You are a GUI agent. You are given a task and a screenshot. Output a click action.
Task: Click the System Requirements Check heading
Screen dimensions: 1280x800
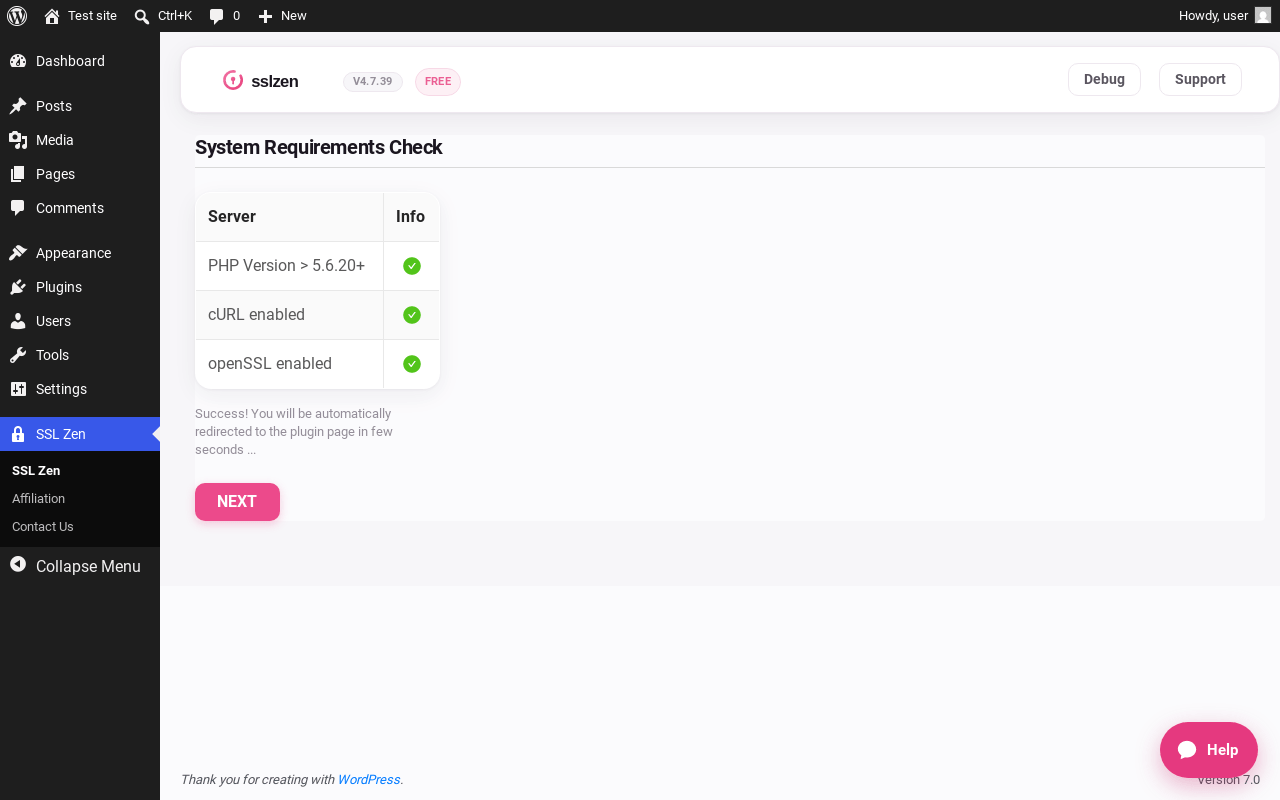[319, 147]
